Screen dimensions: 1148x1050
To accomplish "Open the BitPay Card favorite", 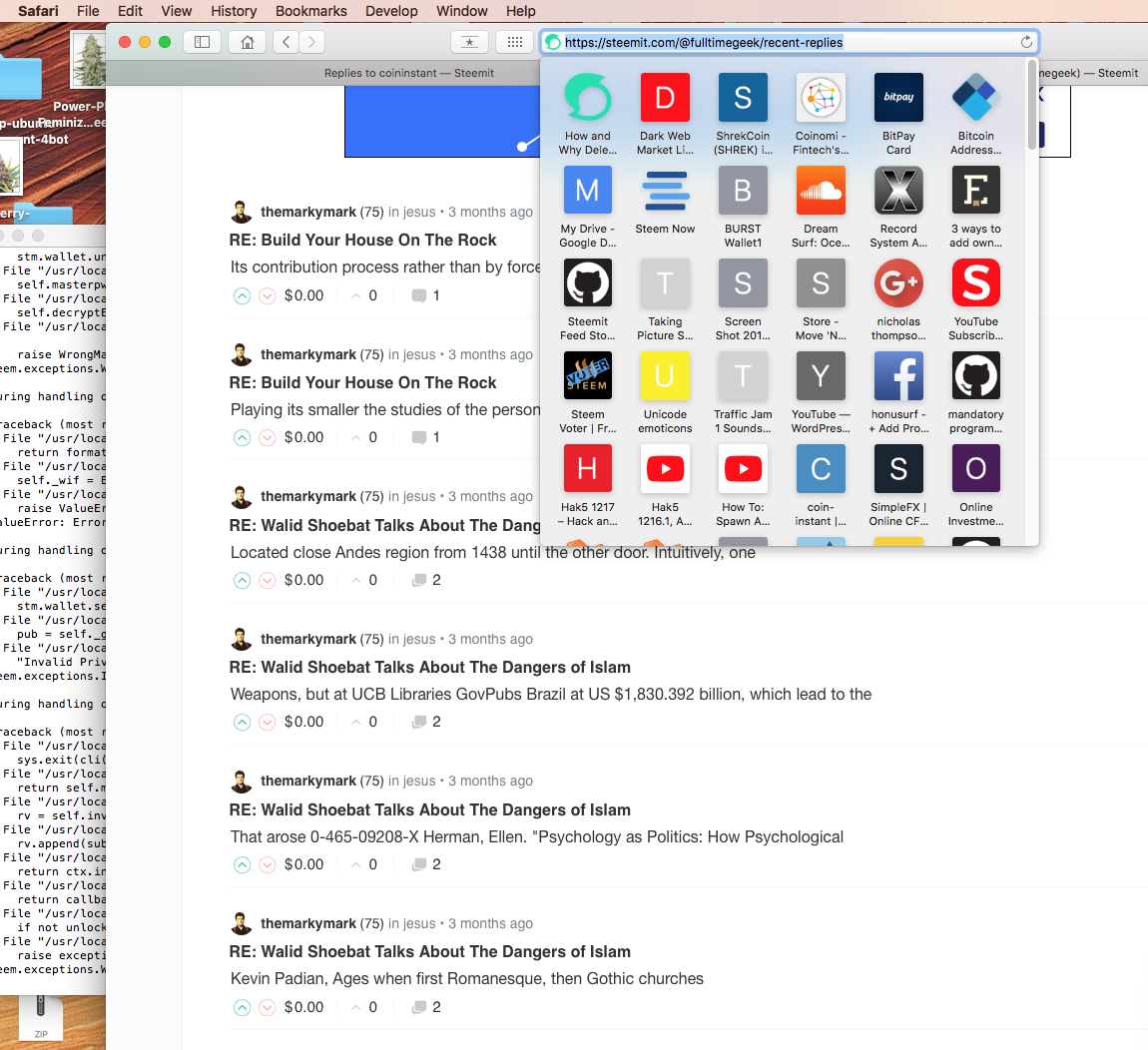I will click(898, 114).
